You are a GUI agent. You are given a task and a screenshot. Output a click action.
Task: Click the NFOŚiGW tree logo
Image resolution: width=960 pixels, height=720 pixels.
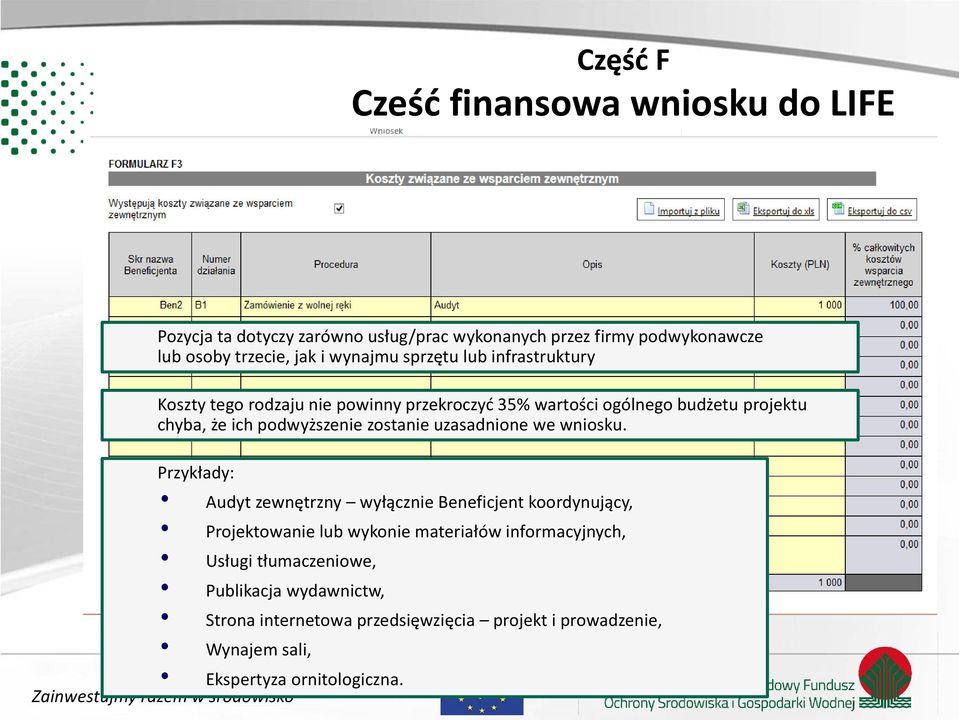click(x=885, y=678)
